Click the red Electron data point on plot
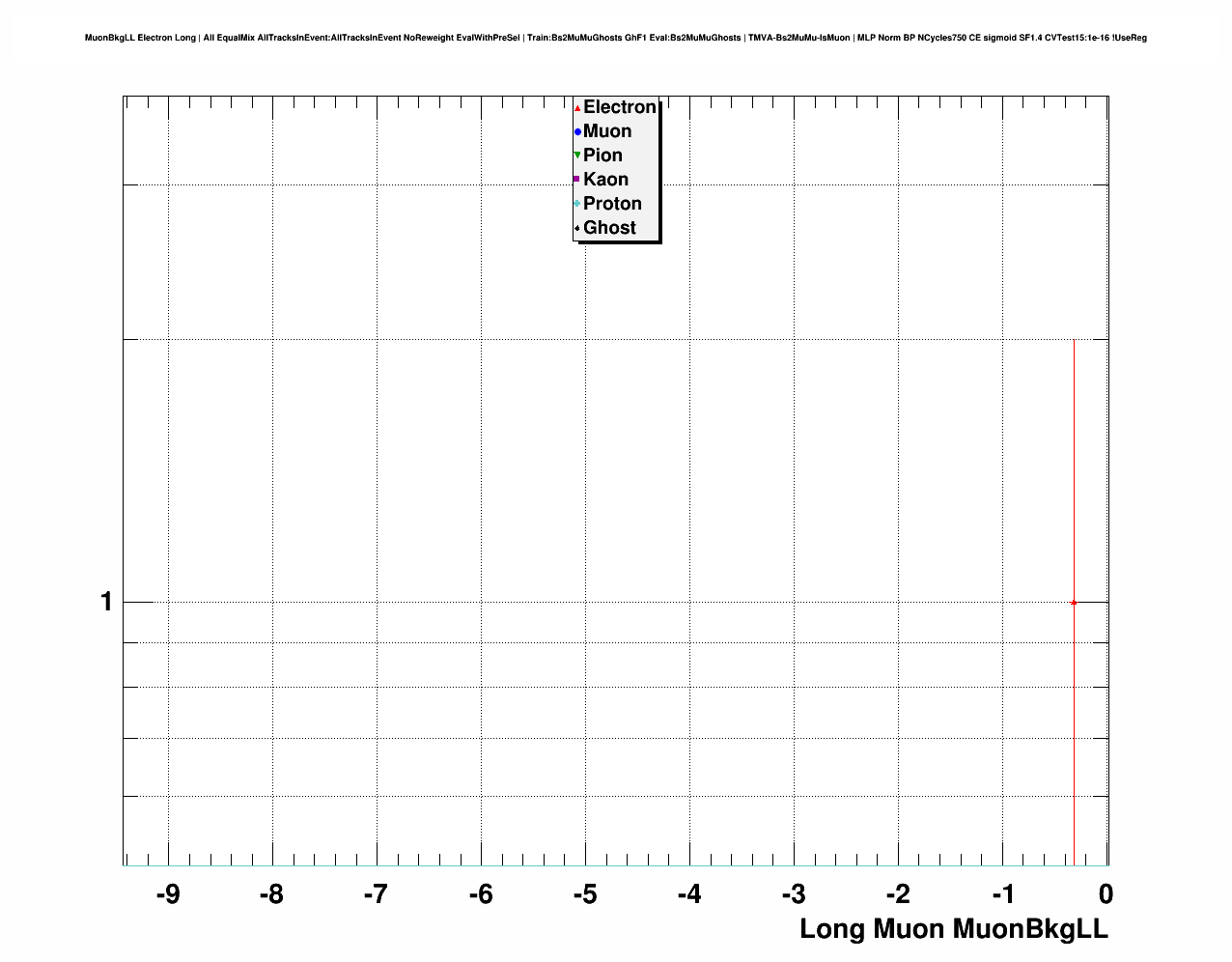This screenshot has height=962, width=1232. pos(1074,602)
